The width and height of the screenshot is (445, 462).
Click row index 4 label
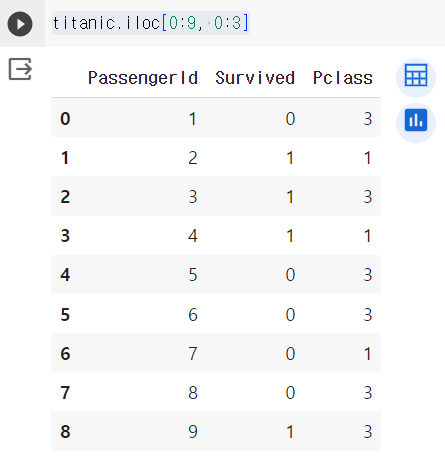coord(65,275)
